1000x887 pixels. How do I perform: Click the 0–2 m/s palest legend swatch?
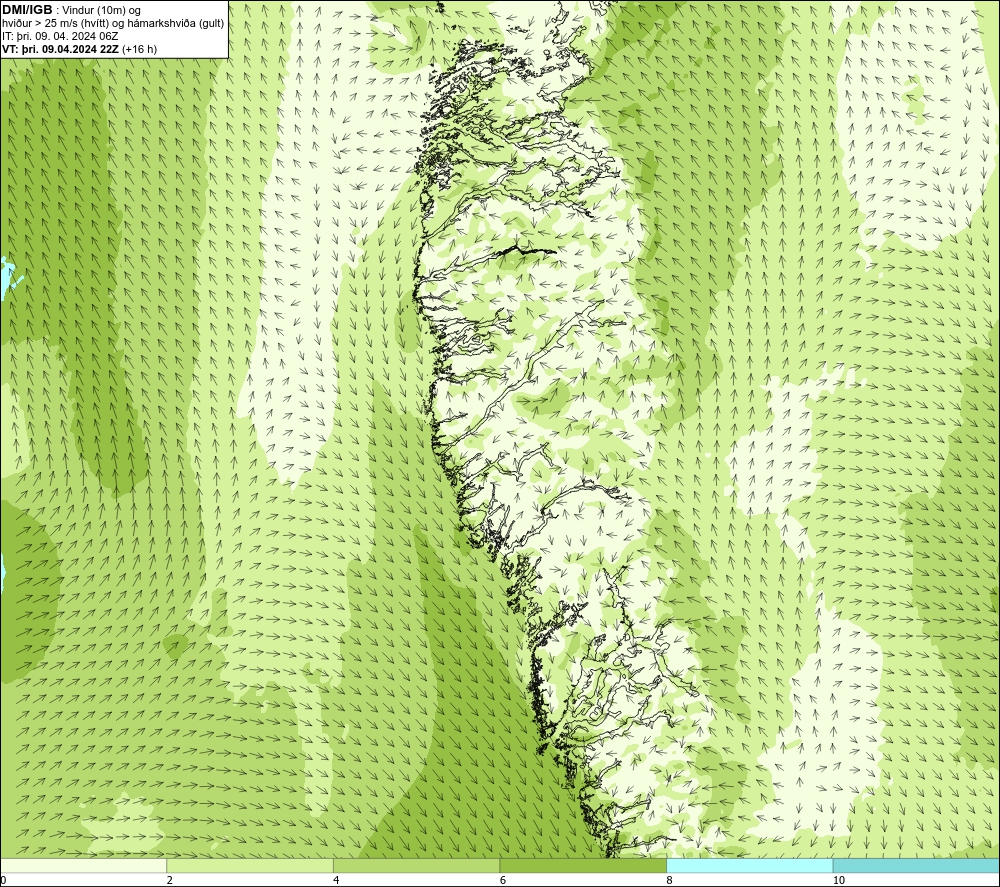84,865
